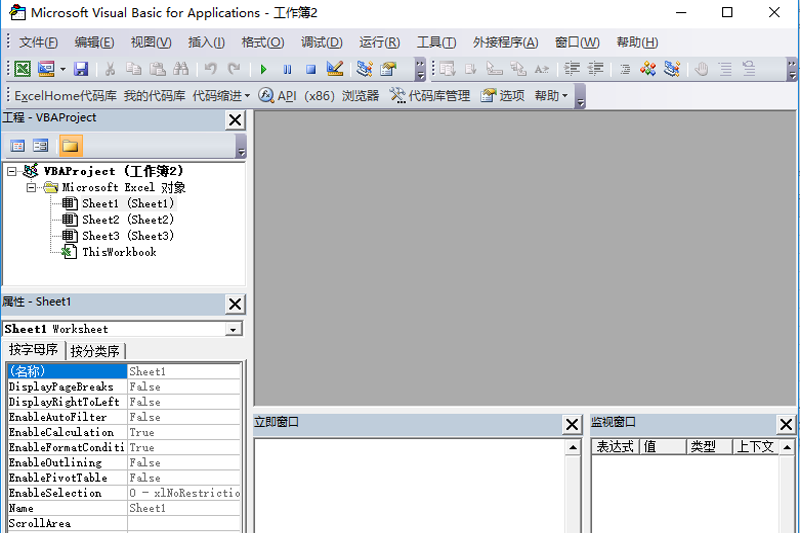Open Object Browser colorful blocks icon
Image resolution: width=800 pixels, height=533 pixels.
[x=648, y=69]
